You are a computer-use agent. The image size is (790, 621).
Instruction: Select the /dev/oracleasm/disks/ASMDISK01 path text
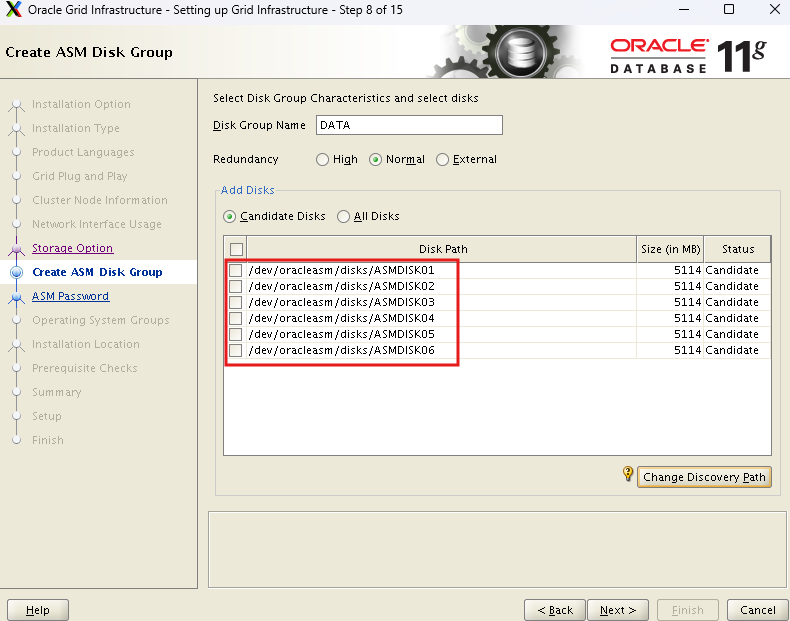[x=341, y=270]
